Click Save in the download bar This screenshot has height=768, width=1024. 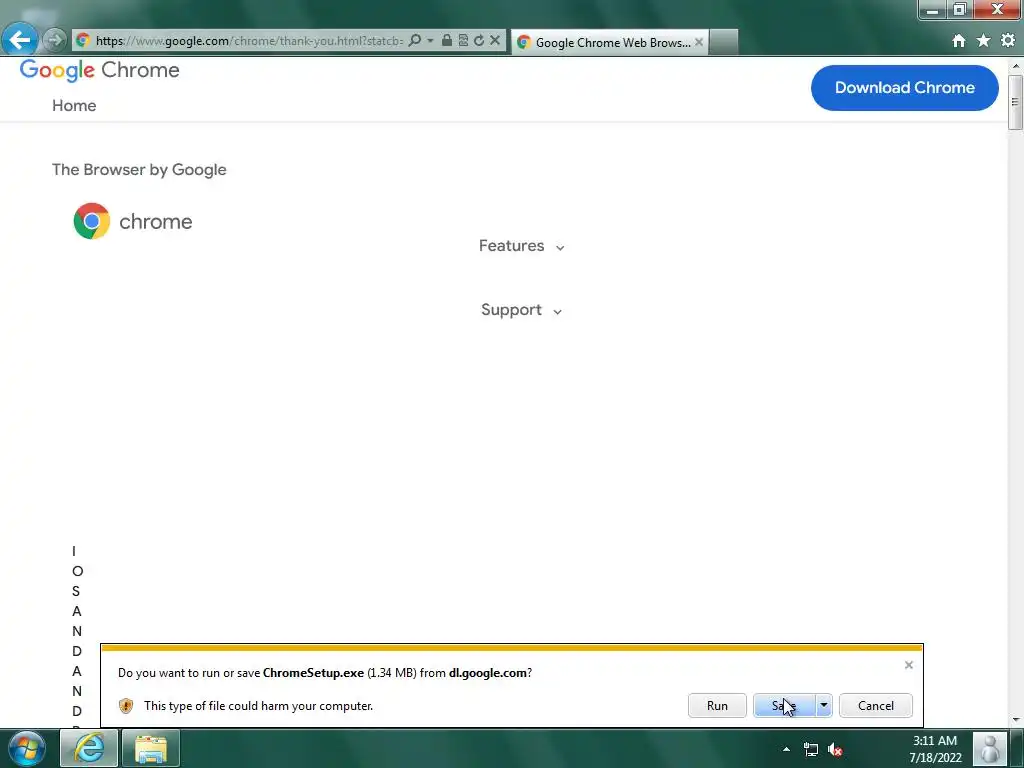tap(784, 706)
